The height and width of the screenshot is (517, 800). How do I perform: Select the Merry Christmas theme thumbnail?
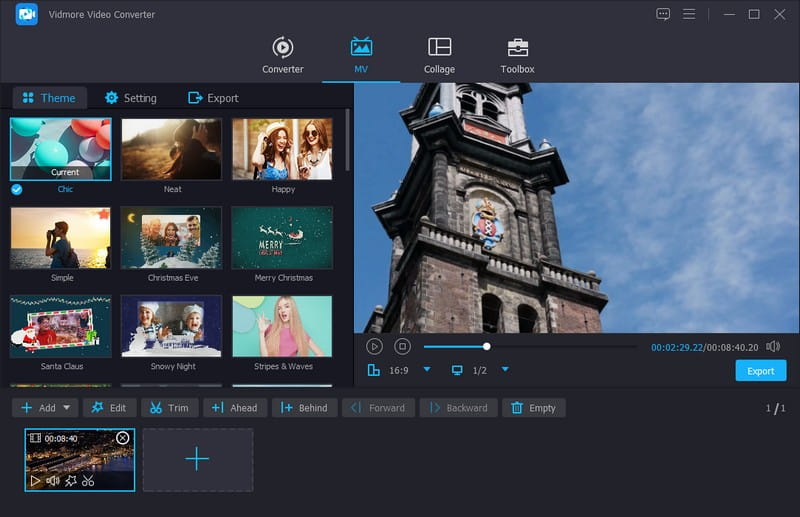[x=282, y=238]
